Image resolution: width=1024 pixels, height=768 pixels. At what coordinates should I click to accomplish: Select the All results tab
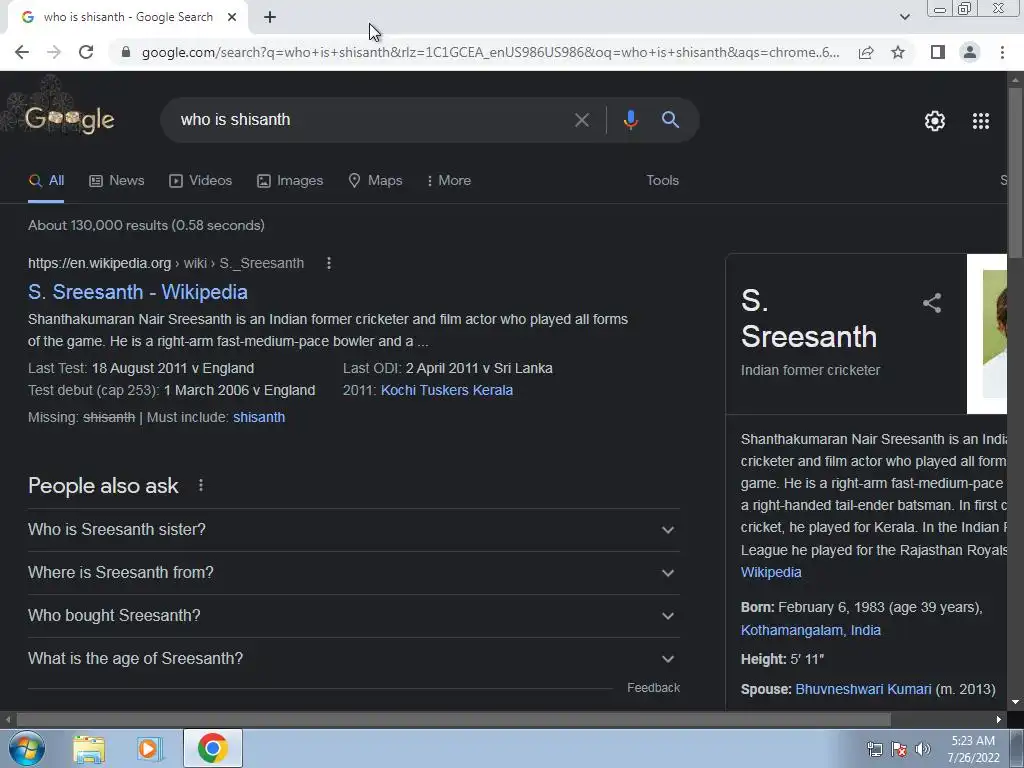point(46,181)
